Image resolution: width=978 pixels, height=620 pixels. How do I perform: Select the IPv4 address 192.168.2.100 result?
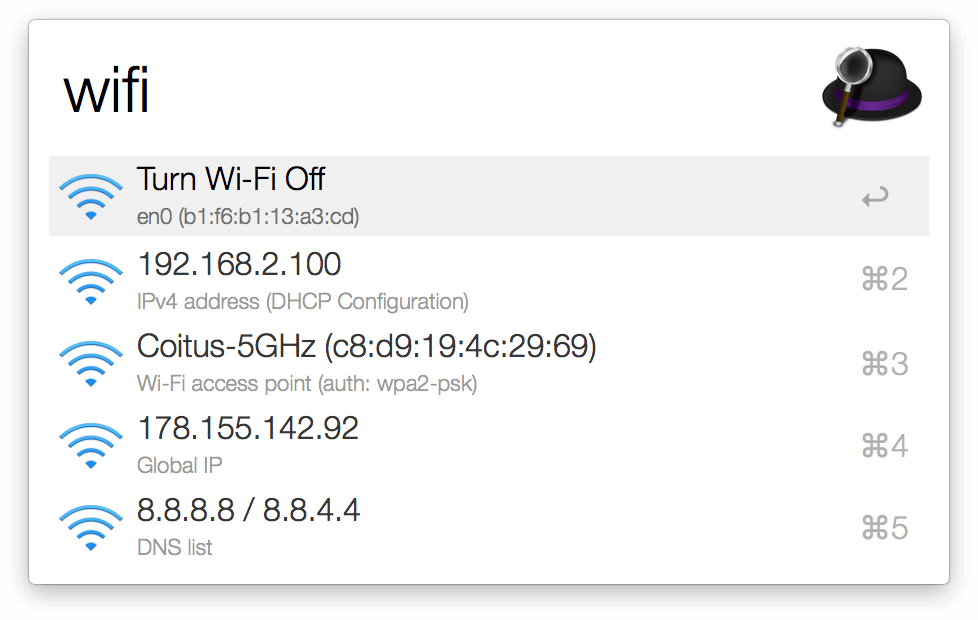point(239,265)
